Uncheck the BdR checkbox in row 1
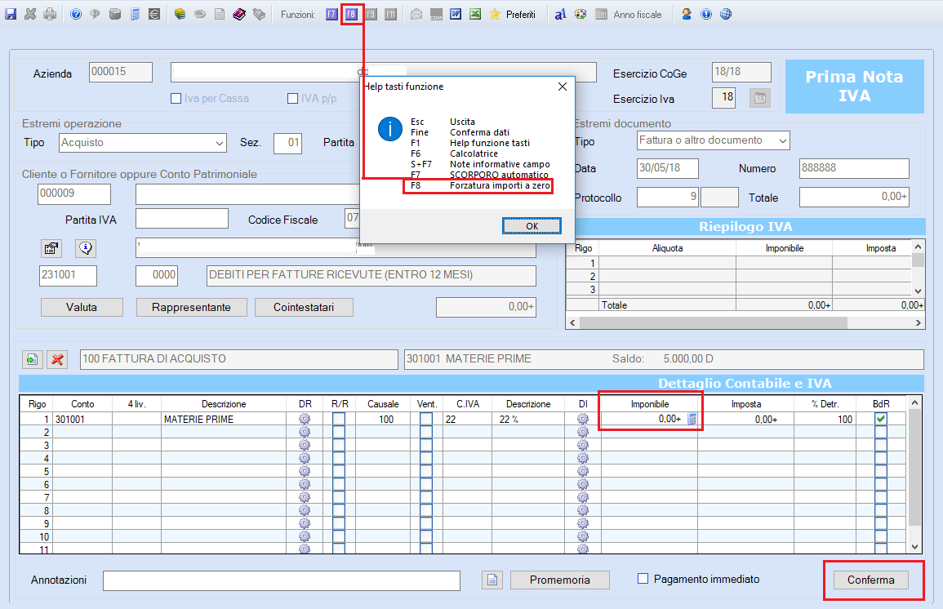 pos(881,419)
